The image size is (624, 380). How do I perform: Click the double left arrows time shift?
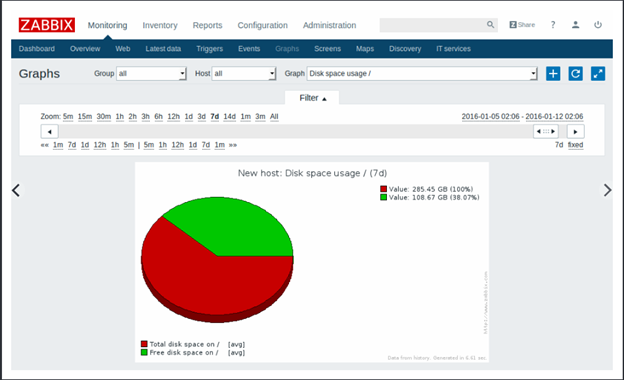(x=44, y=145)
